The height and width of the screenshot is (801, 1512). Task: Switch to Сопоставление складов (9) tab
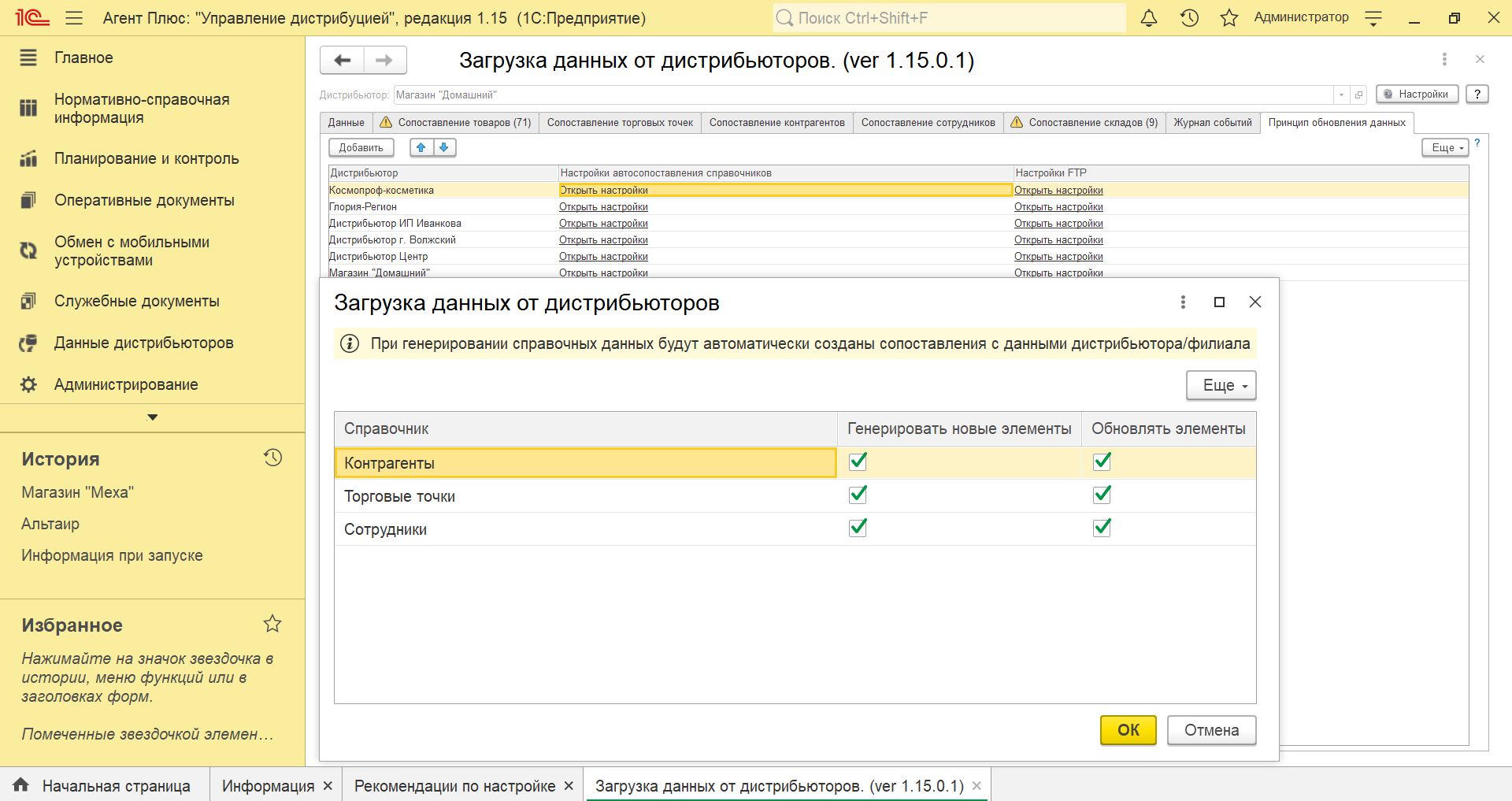(1084, 122)
